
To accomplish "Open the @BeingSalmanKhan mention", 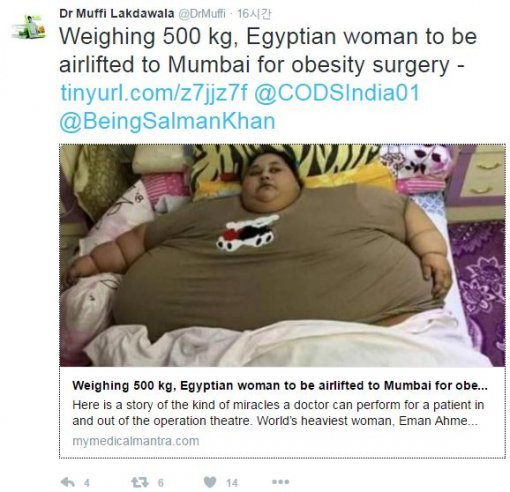I will click(x=167, y=121).
